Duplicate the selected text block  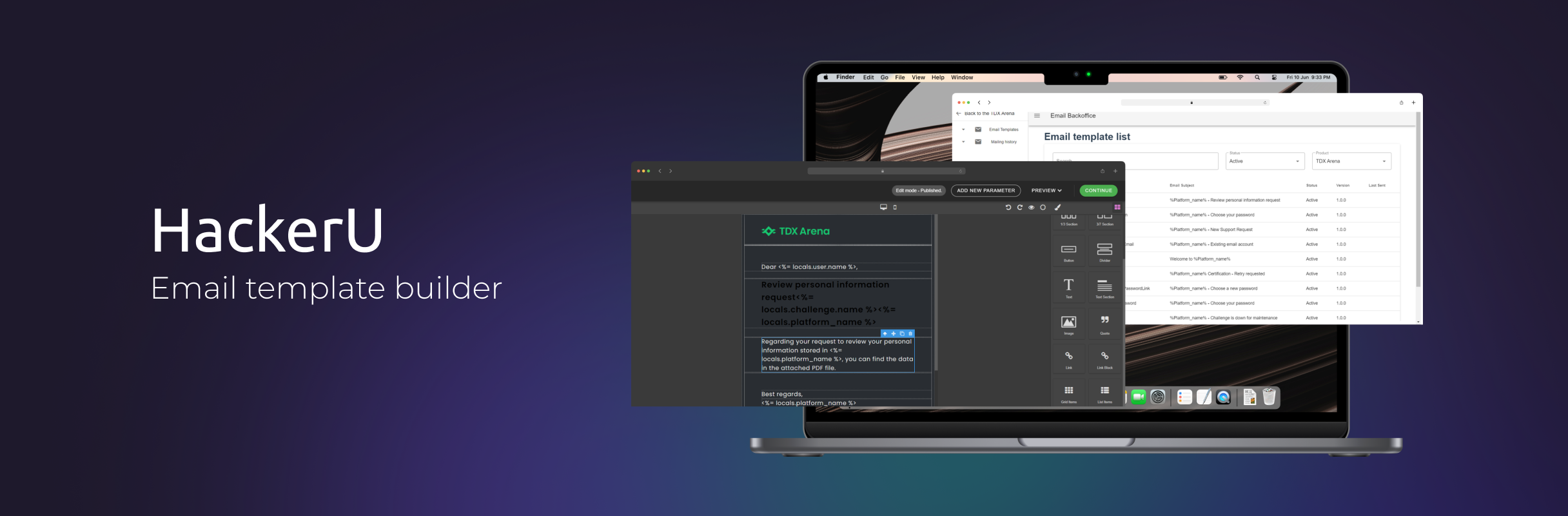click(x=902, y=333)
